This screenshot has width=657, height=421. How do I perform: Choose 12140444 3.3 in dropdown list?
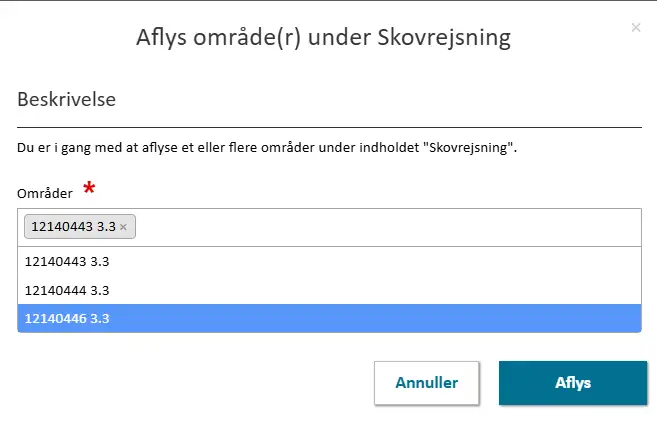point(66,290)
